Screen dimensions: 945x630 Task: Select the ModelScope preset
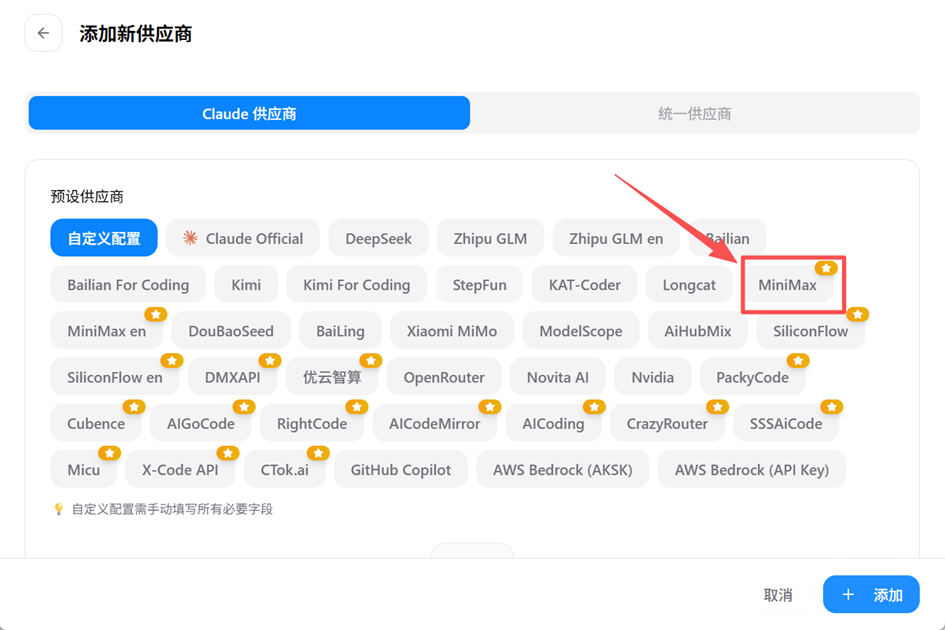pos(580,331)
